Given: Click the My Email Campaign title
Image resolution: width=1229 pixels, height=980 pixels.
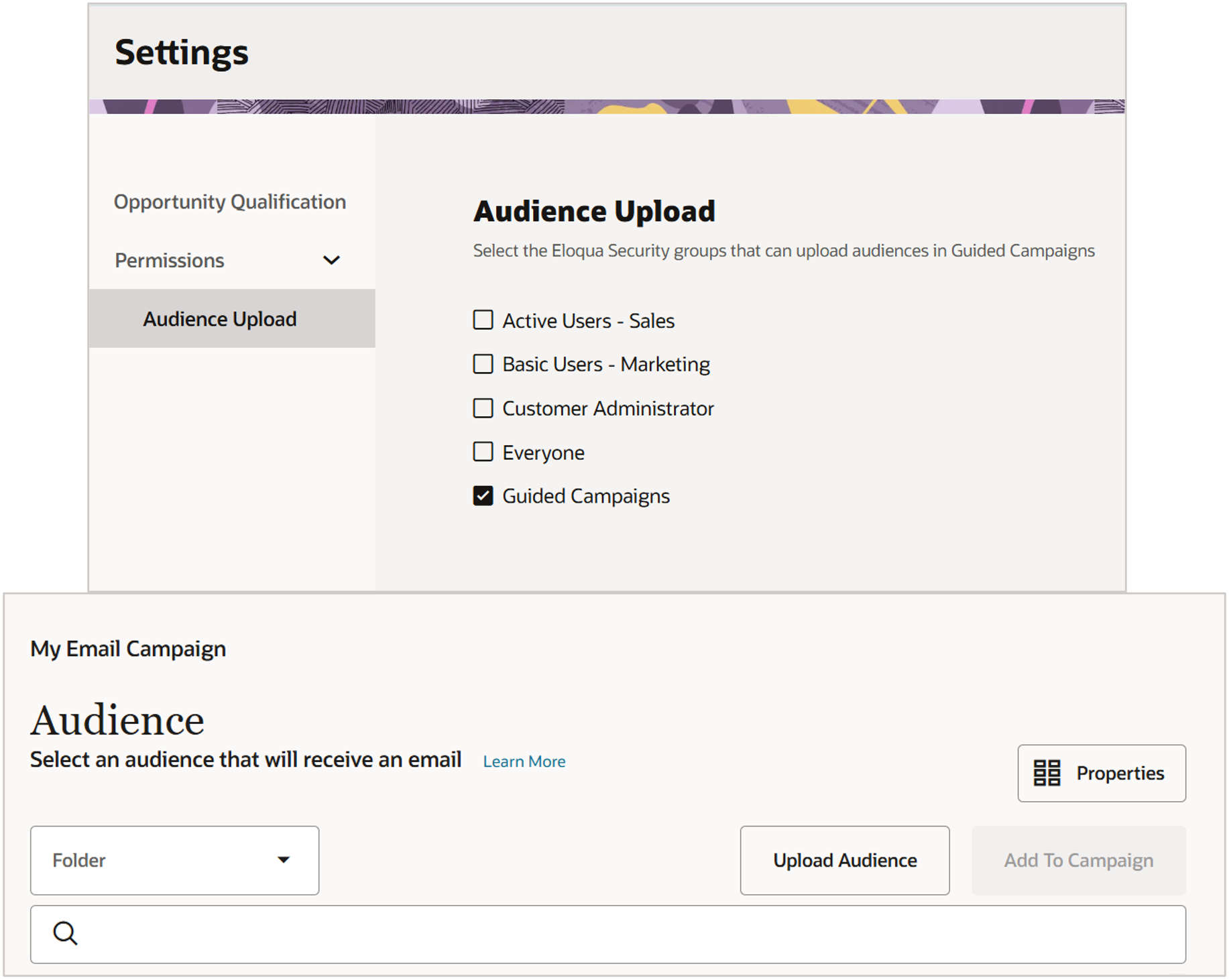Looking at the screenshot, I should (128, 648).
